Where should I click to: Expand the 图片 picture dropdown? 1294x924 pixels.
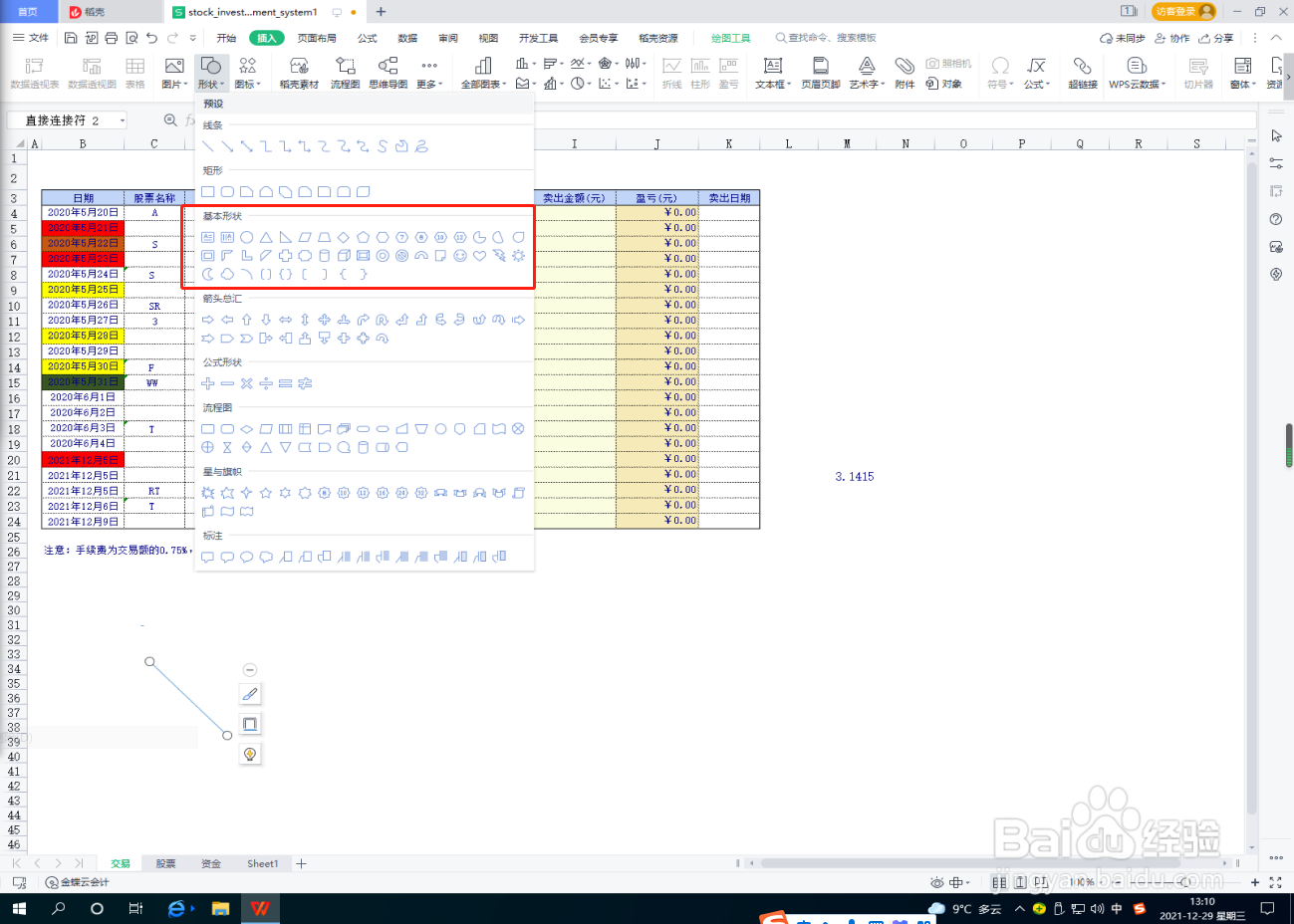(x=174, y=74)
